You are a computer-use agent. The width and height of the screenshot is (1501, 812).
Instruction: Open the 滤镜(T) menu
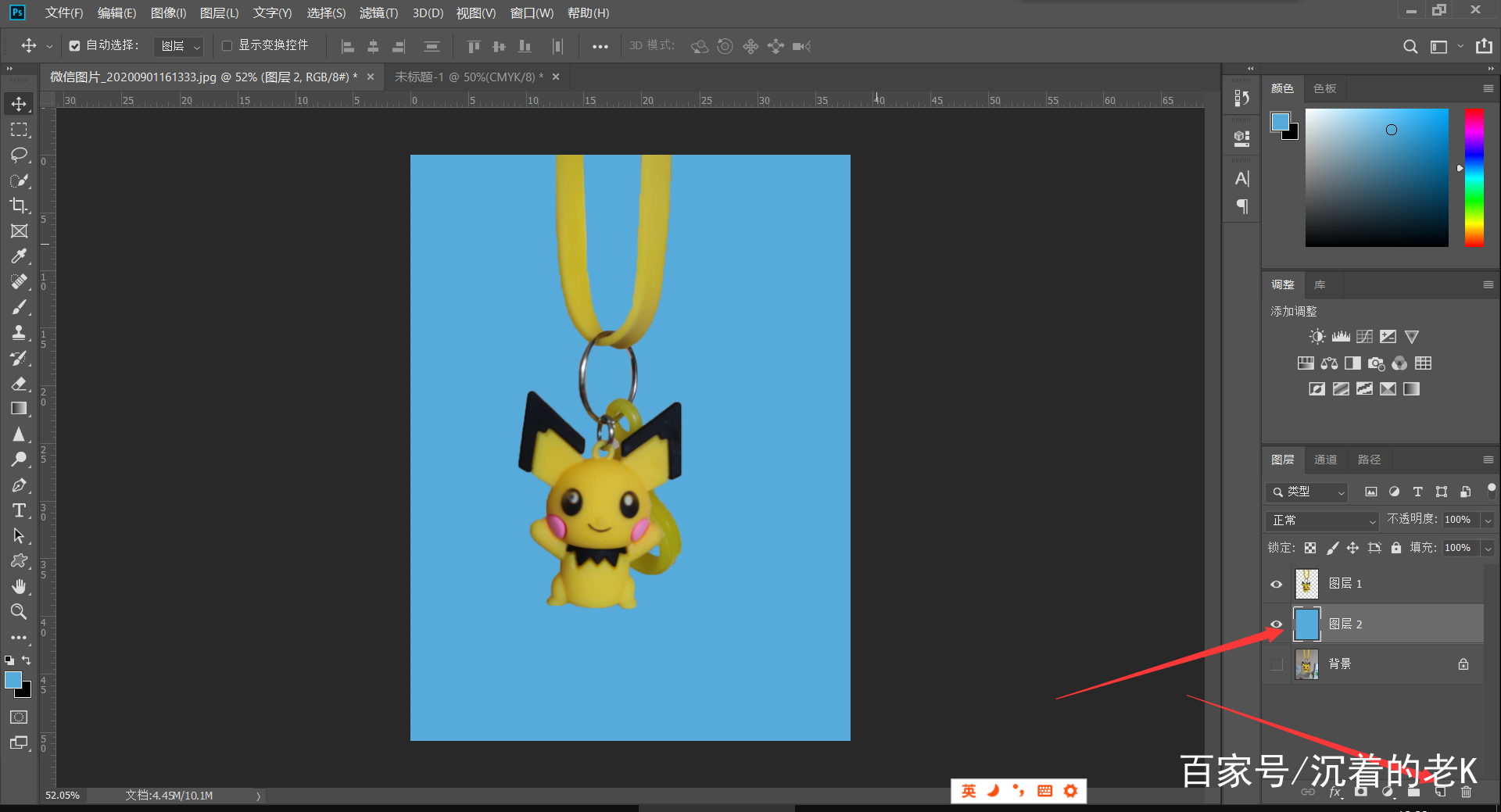(378, 13)
